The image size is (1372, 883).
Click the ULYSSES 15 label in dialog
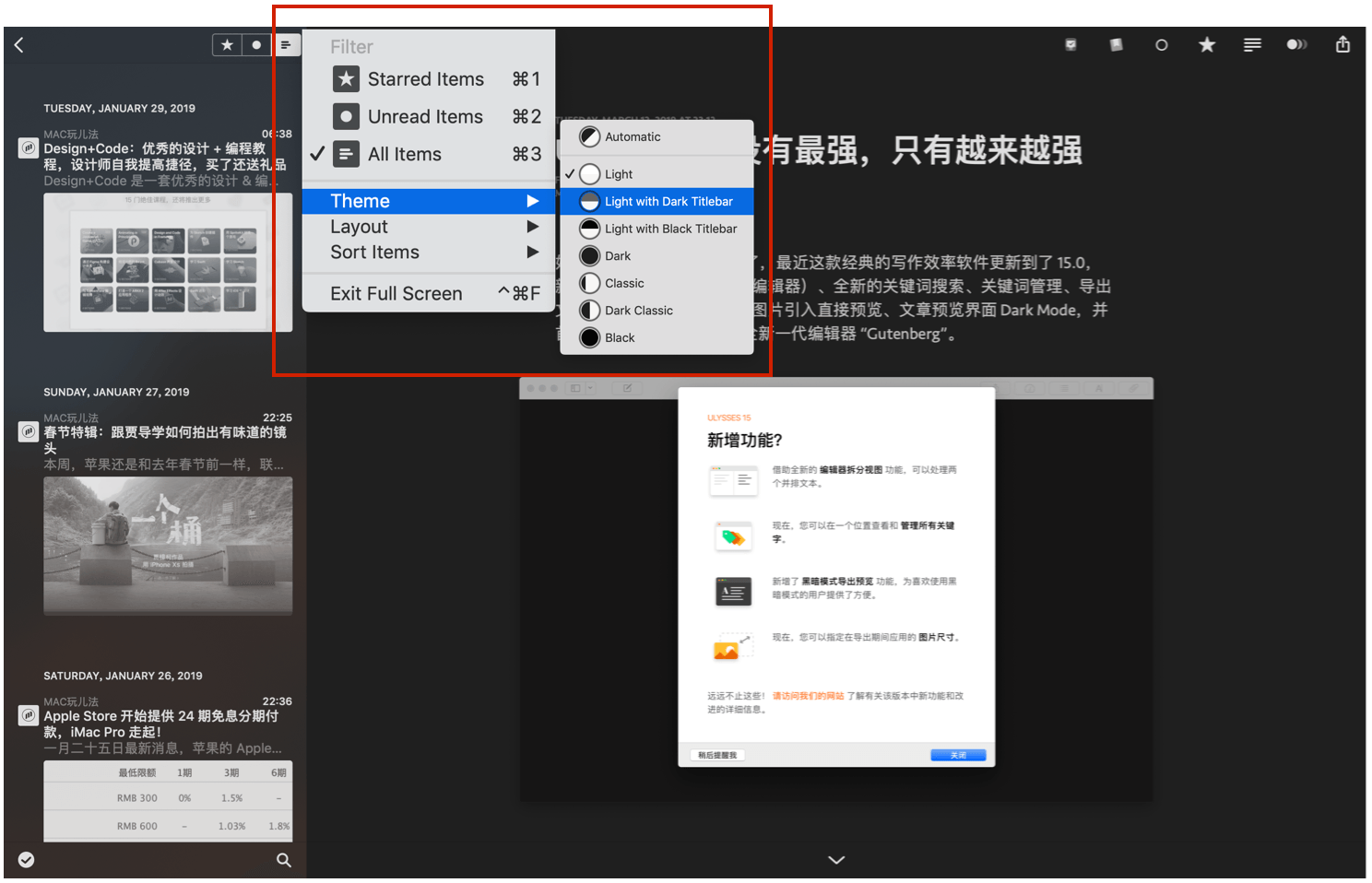point(729,418)
